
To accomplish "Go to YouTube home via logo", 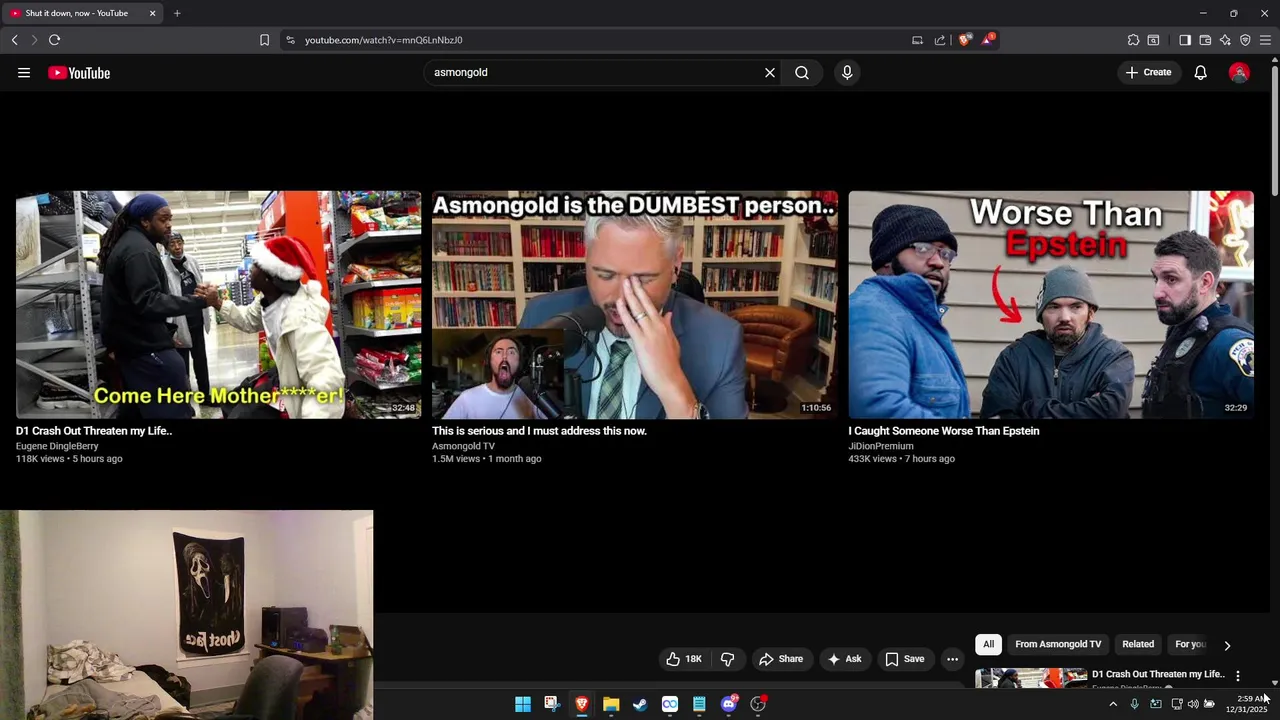I will click(79, 72).
